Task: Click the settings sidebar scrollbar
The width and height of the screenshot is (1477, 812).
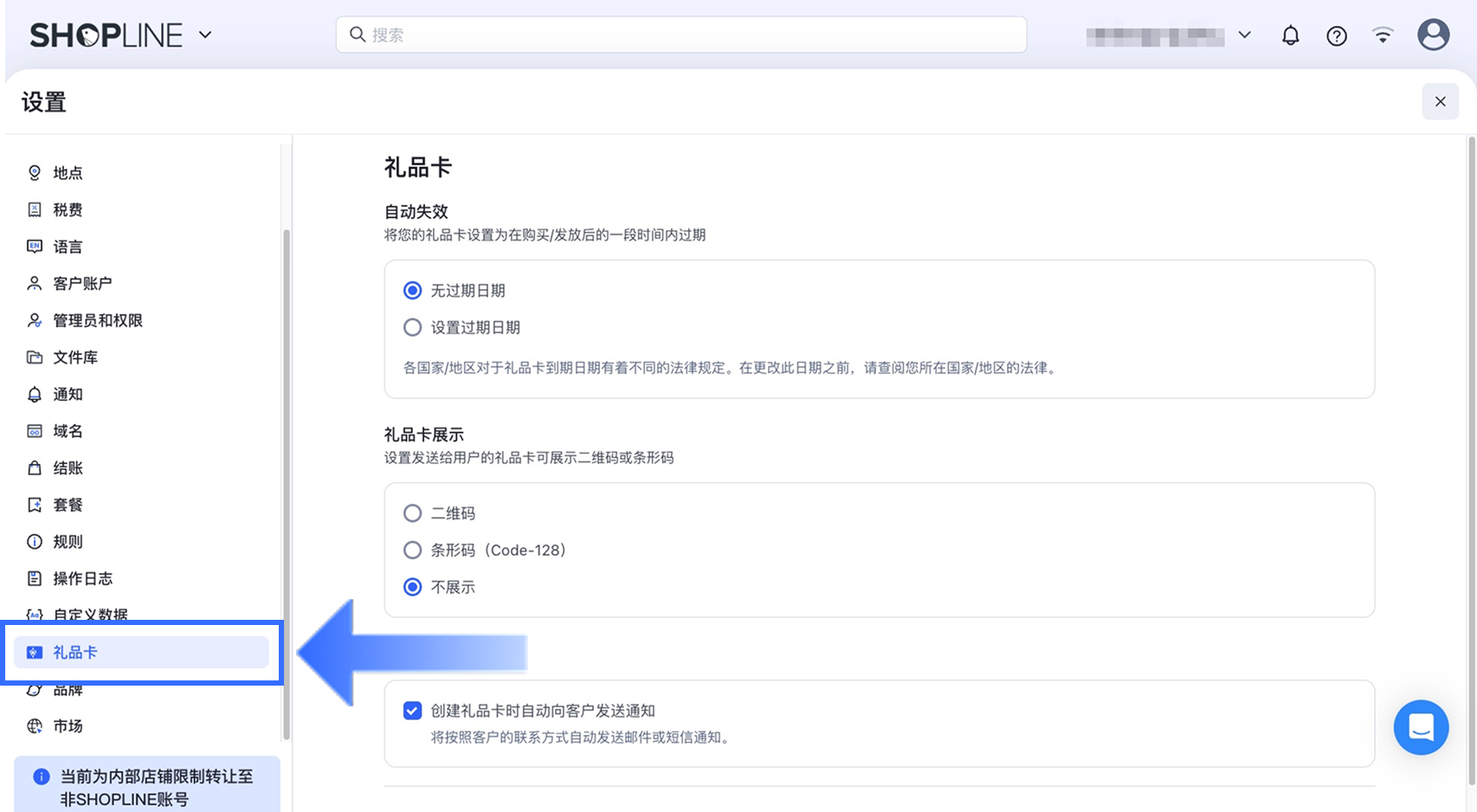Action: click(286, 485)
